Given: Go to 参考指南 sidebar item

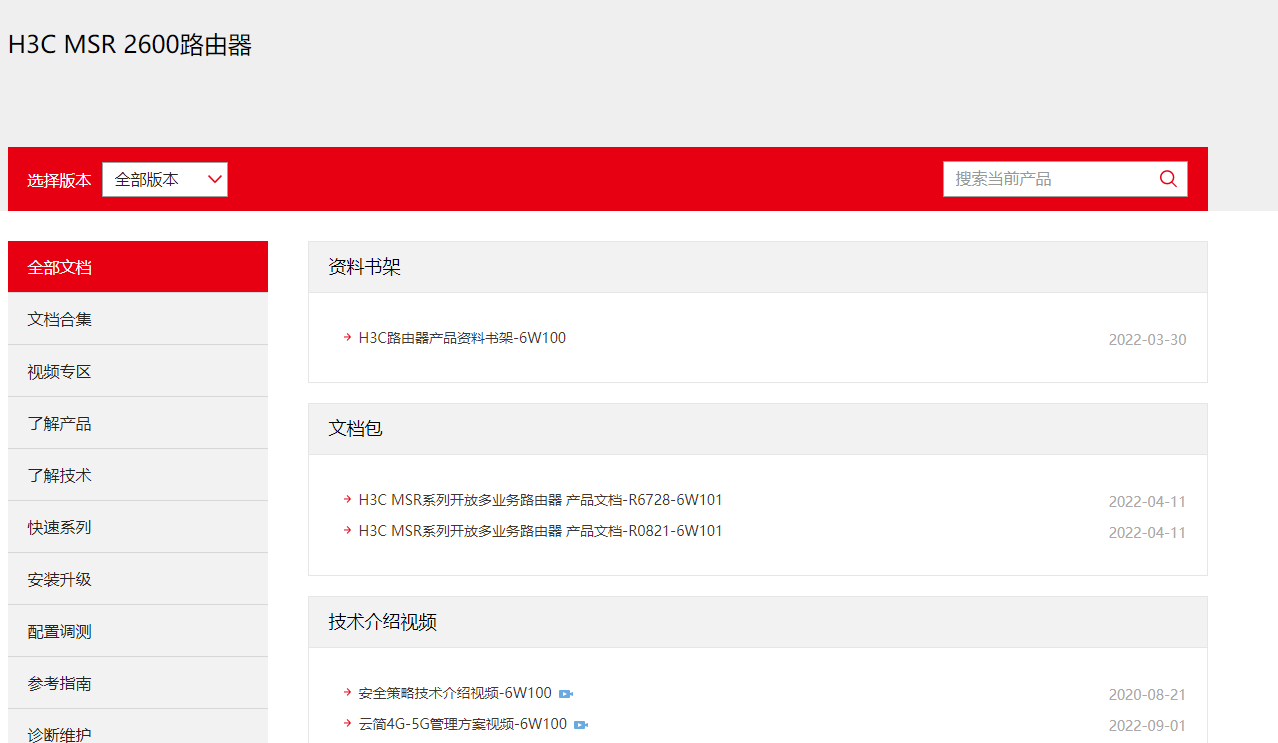Looking at the screenshot, I should click(x=138, y=683).
